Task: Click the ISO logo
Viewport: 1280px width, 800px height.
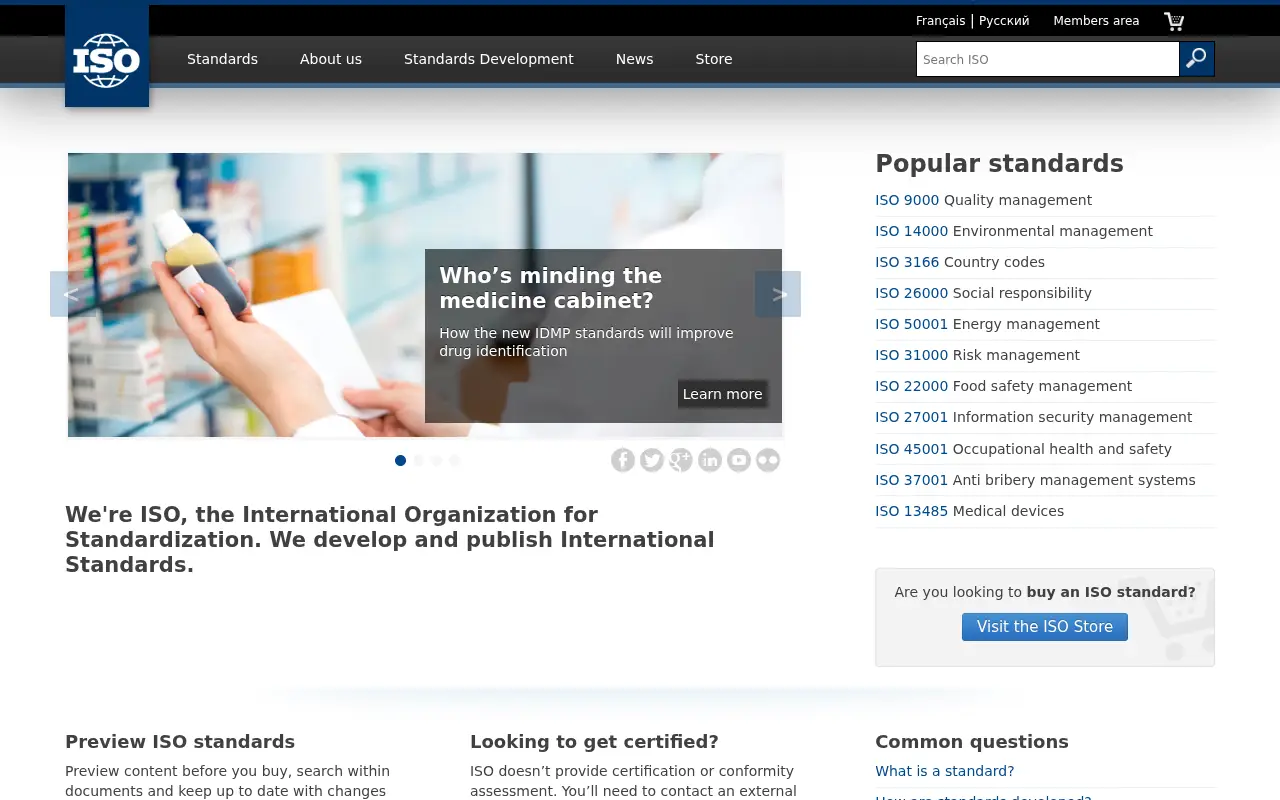Action: click(x=107, y=56)
